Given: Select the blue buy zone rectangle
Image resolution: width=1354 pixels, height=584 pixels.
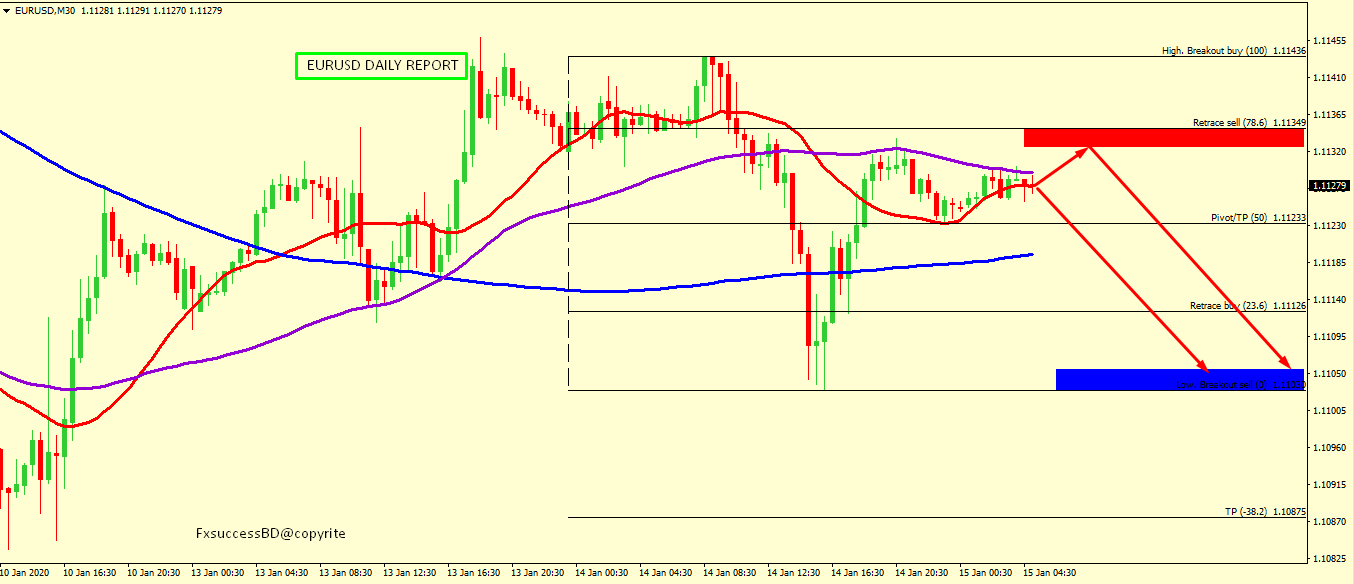Looking at the screenshot, I should 1180,379.
